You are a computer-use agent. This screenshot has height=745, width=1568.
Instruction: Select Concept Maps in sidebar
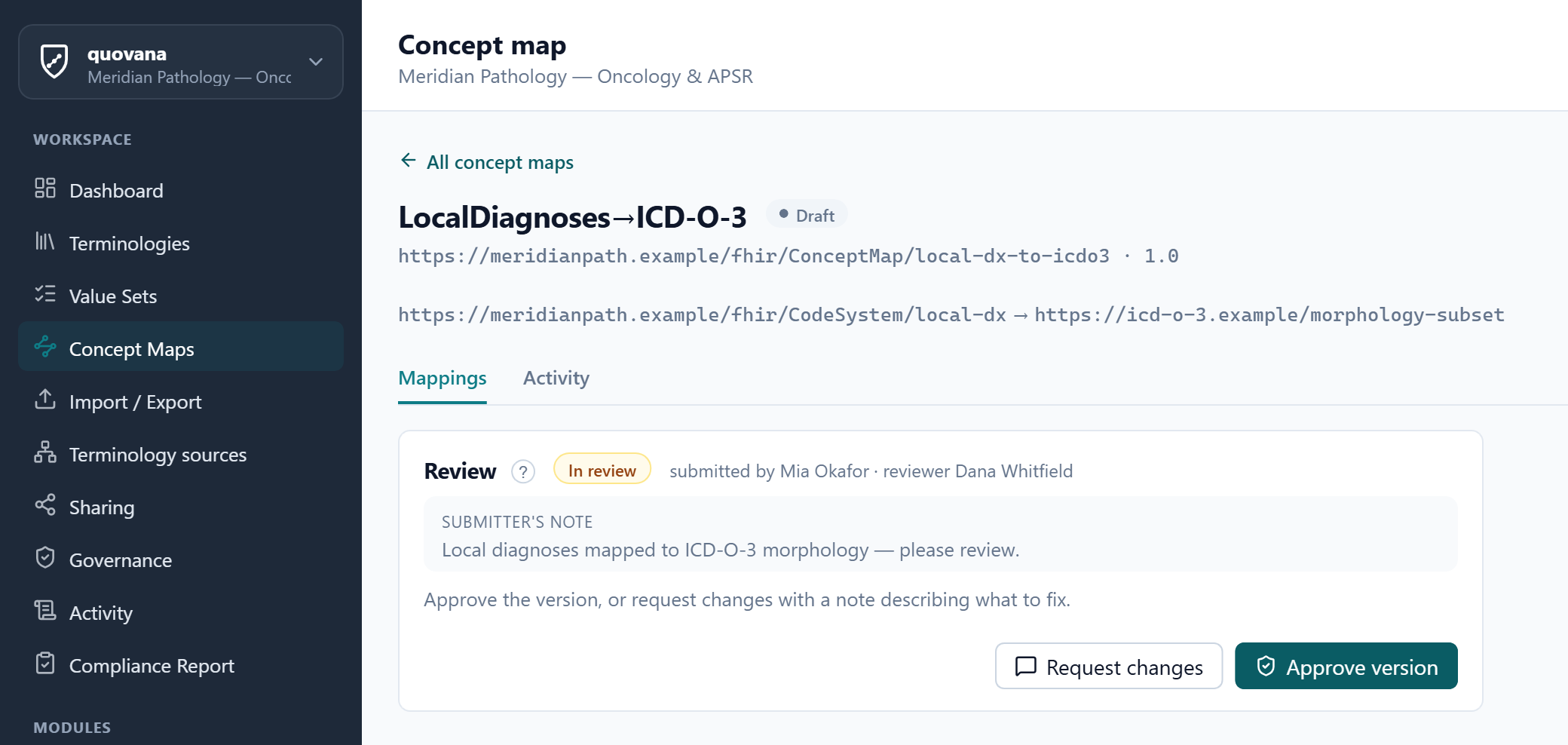pos(181,346)
